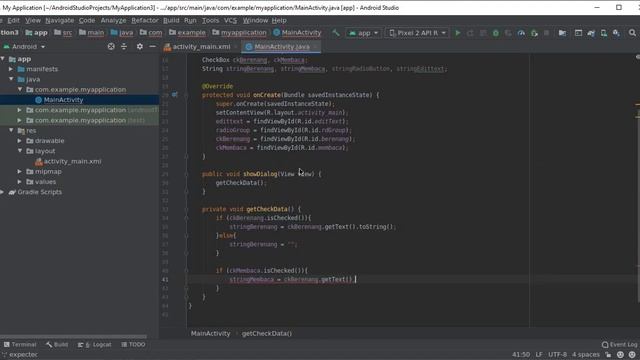This screenshot has height=360, width=640.
Task: Open the Build menu
Action: (171, 20)
